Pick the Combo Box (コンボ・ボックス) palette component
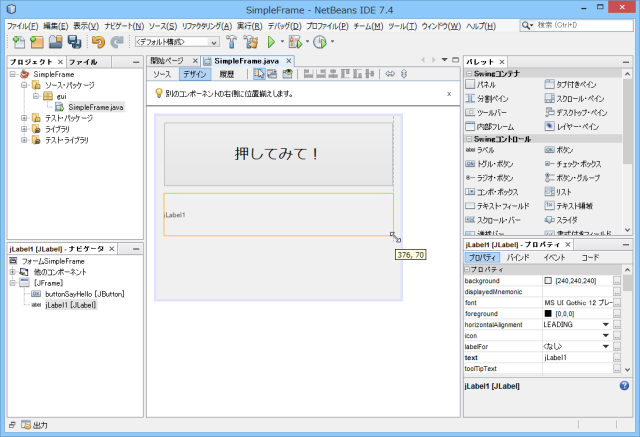The width and height of the screenshot is (640, 437). [x=492, y=192]
